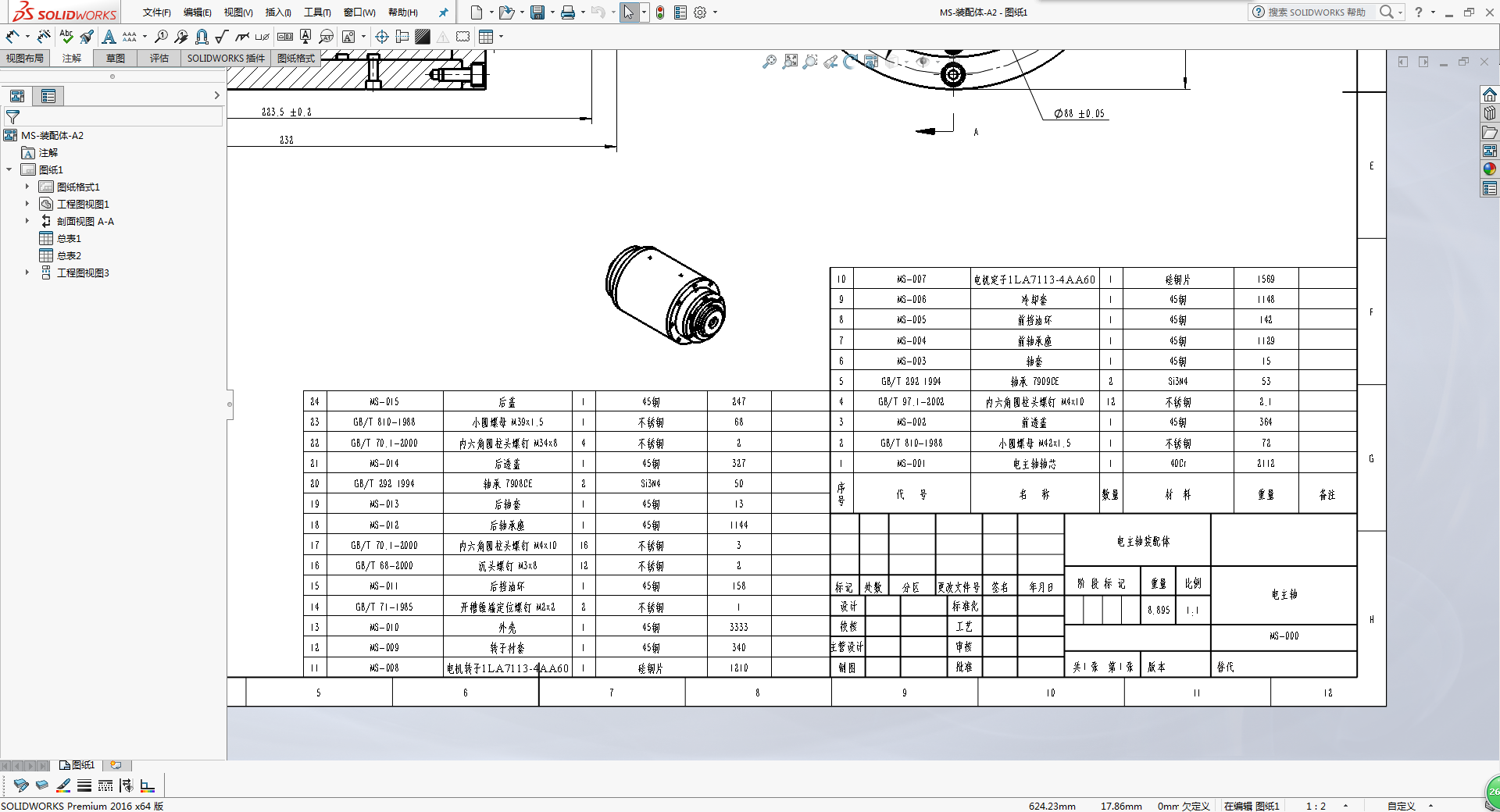This screenshot has height=812, width=1500.
Task: Open the Design Library pane
Action: click(x=1490, y=113)
